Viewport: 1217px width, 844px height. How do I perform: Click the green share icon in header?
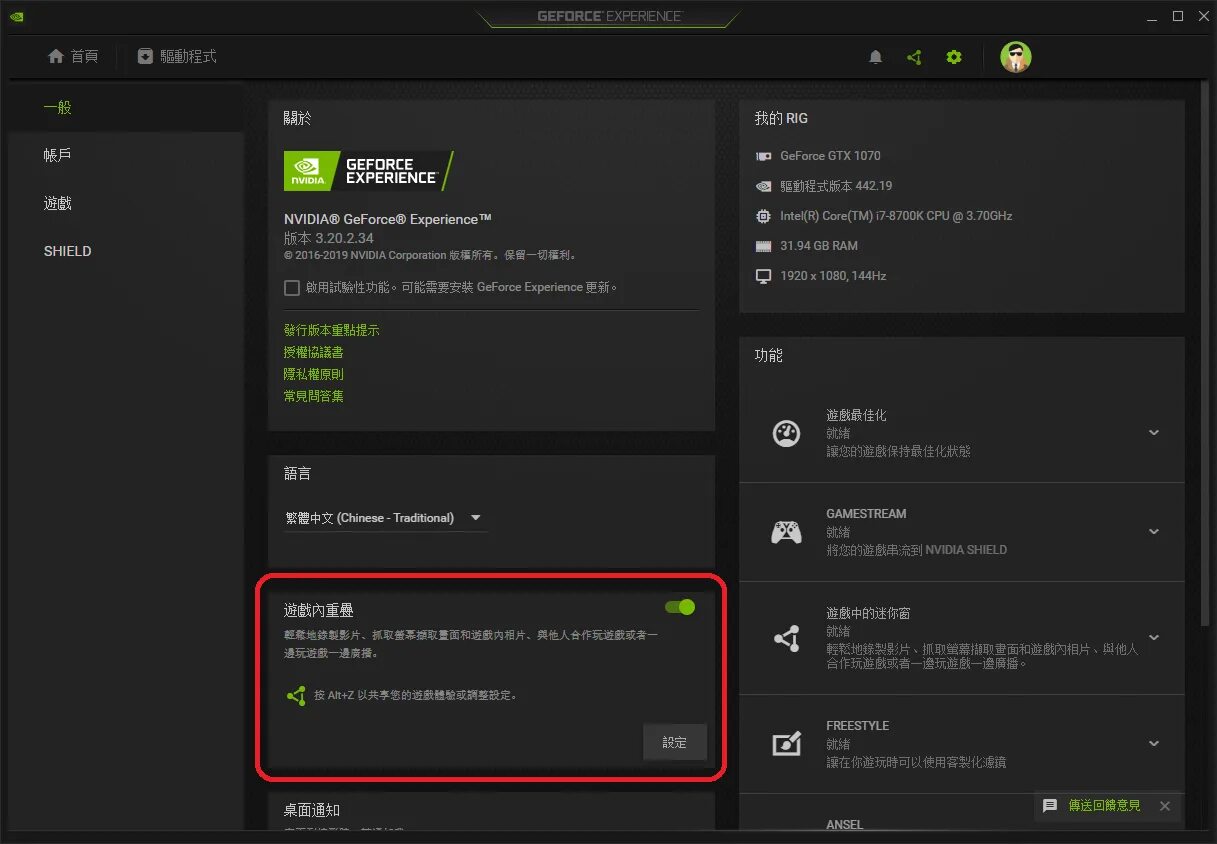tap(914, 57)
